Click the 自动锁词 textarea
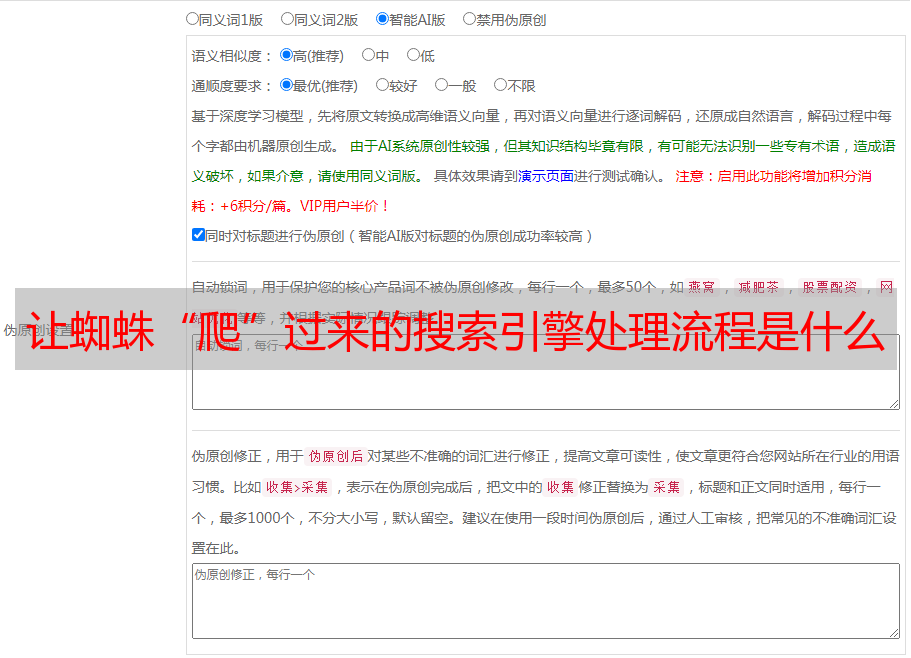Screen dimensions: 911x658 pos(546,372)
